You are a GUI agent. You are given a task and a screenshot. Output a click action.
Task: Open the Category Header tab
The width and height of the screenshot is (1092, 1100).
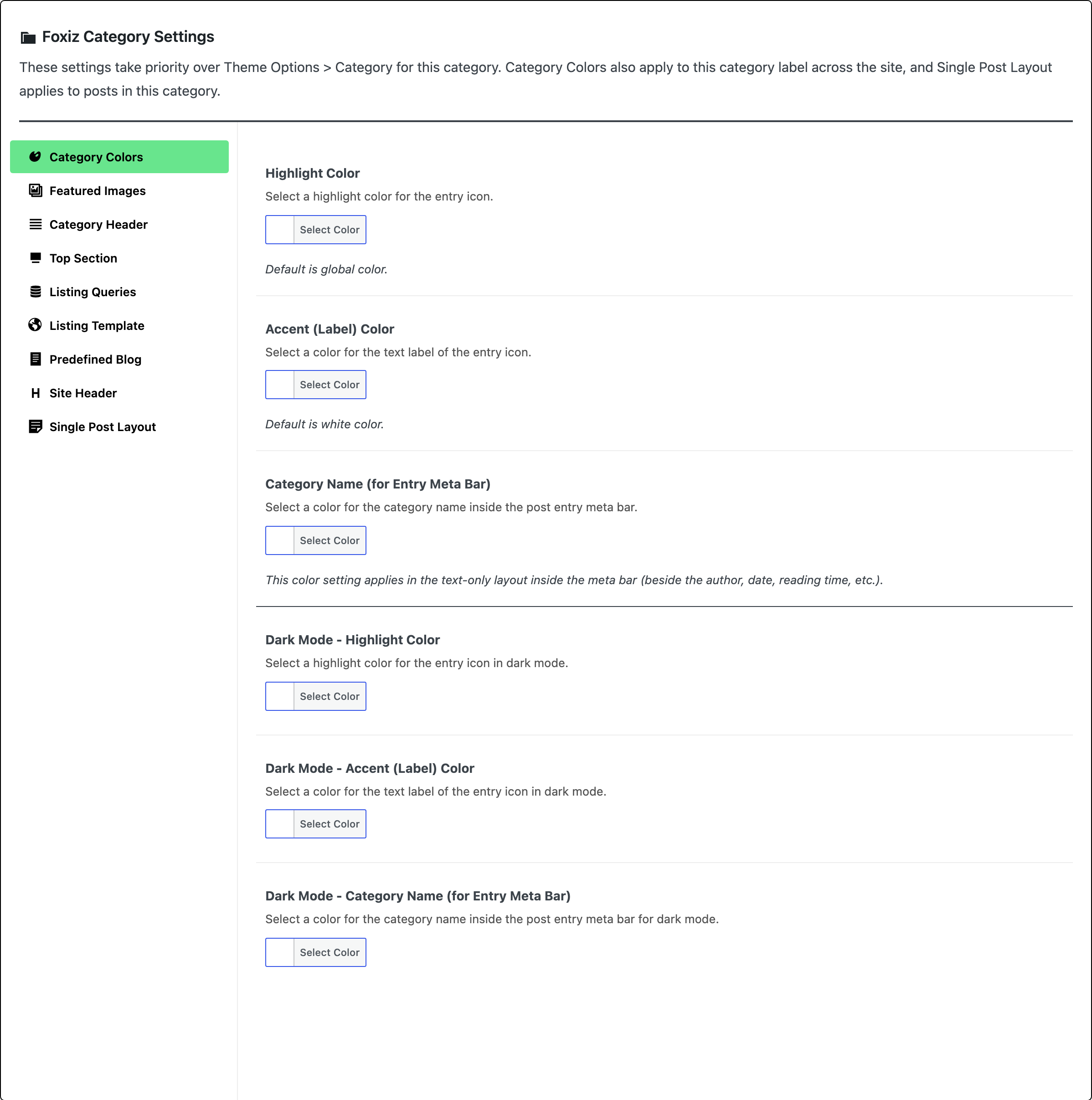click(x=119, y=224)
